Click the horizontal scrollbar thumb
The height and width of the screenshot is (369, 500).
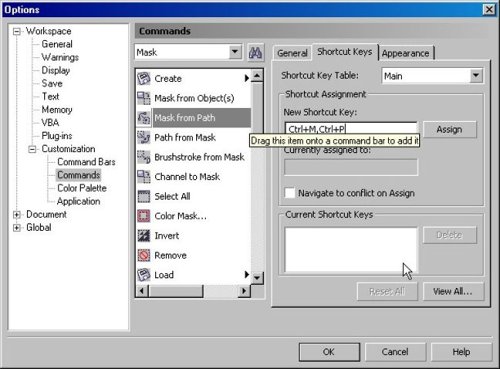point(176,291)
